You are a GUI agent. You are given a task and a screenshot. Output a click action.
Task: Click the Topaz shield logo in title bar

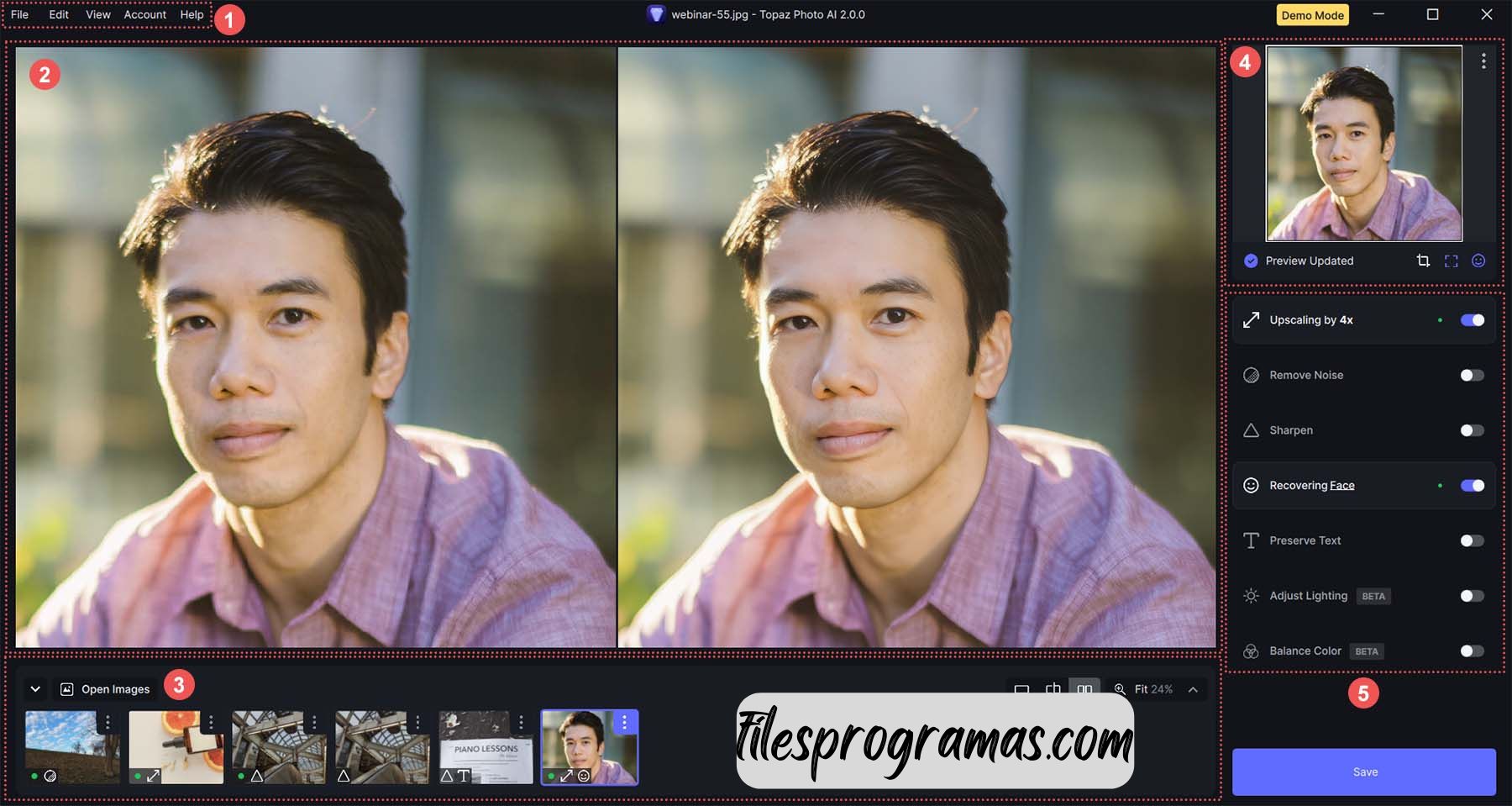pos(656,14)
